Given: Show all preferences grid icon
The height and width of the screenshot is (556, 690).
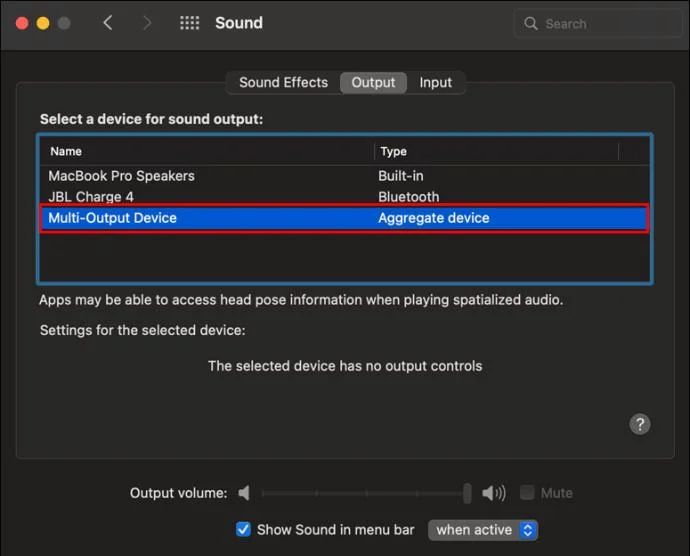Looking at the screenshot, I should coord(190,22).
